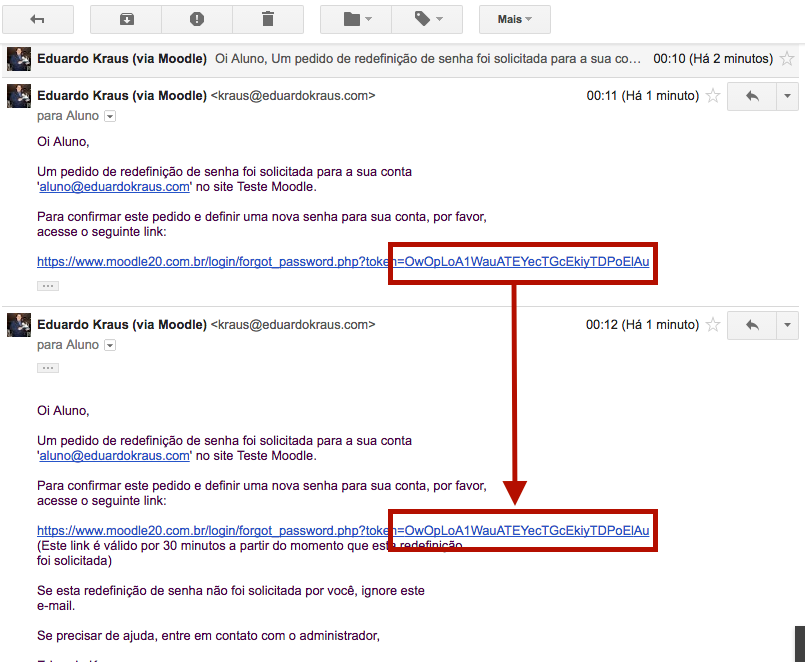This screenshot has width=805, height=662.
Task: Report conversation as spam
Action: click(x=197, y=20)
